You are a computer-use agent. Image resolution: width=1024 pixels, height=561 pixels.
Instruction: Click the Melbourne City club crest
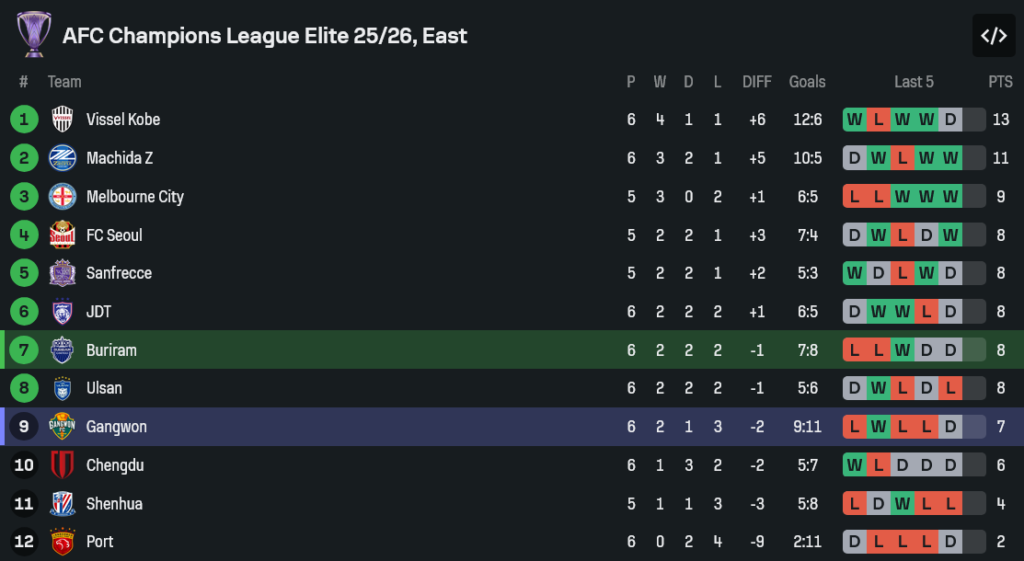click(62, 197)
